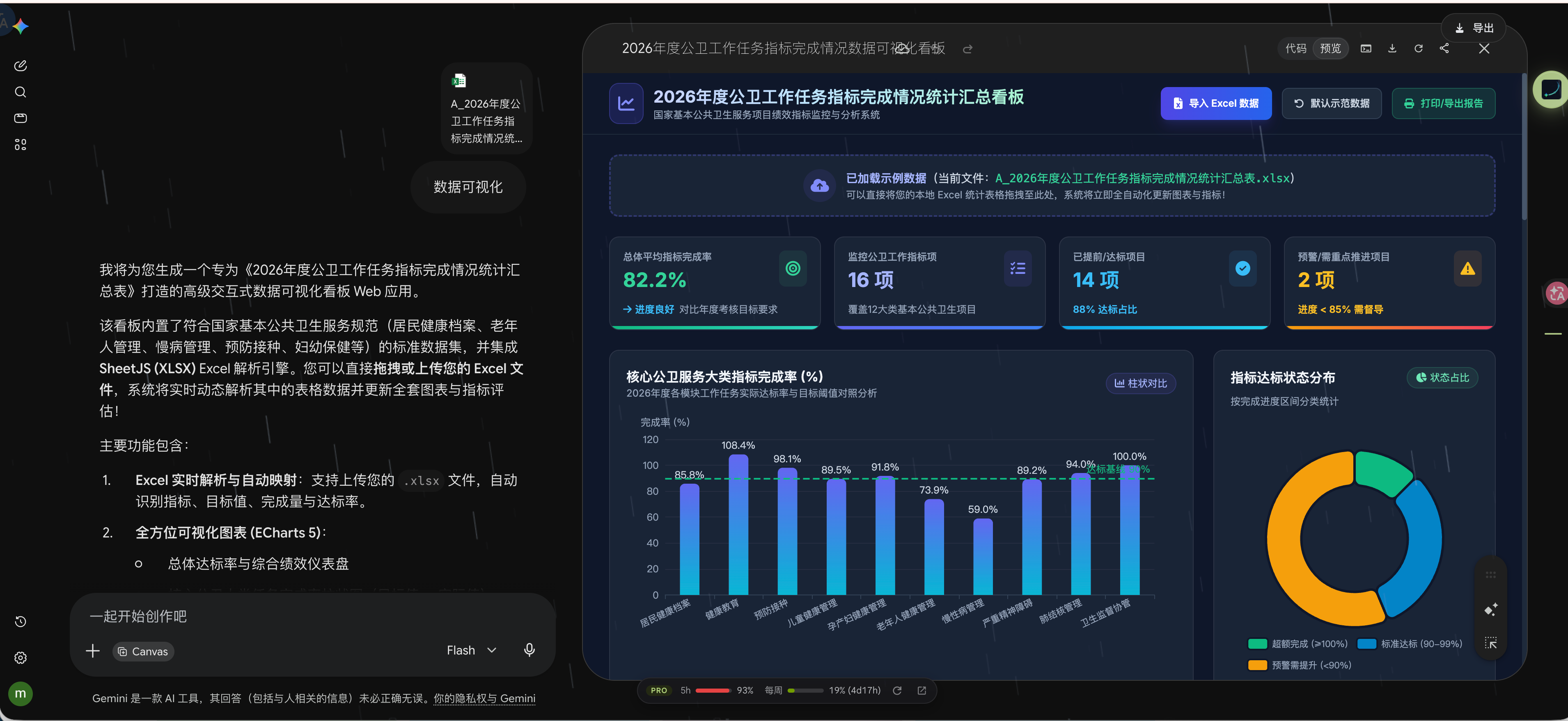Click the '打印/导出报告' button
The image size is (1568, 721).
(1443, 103)
